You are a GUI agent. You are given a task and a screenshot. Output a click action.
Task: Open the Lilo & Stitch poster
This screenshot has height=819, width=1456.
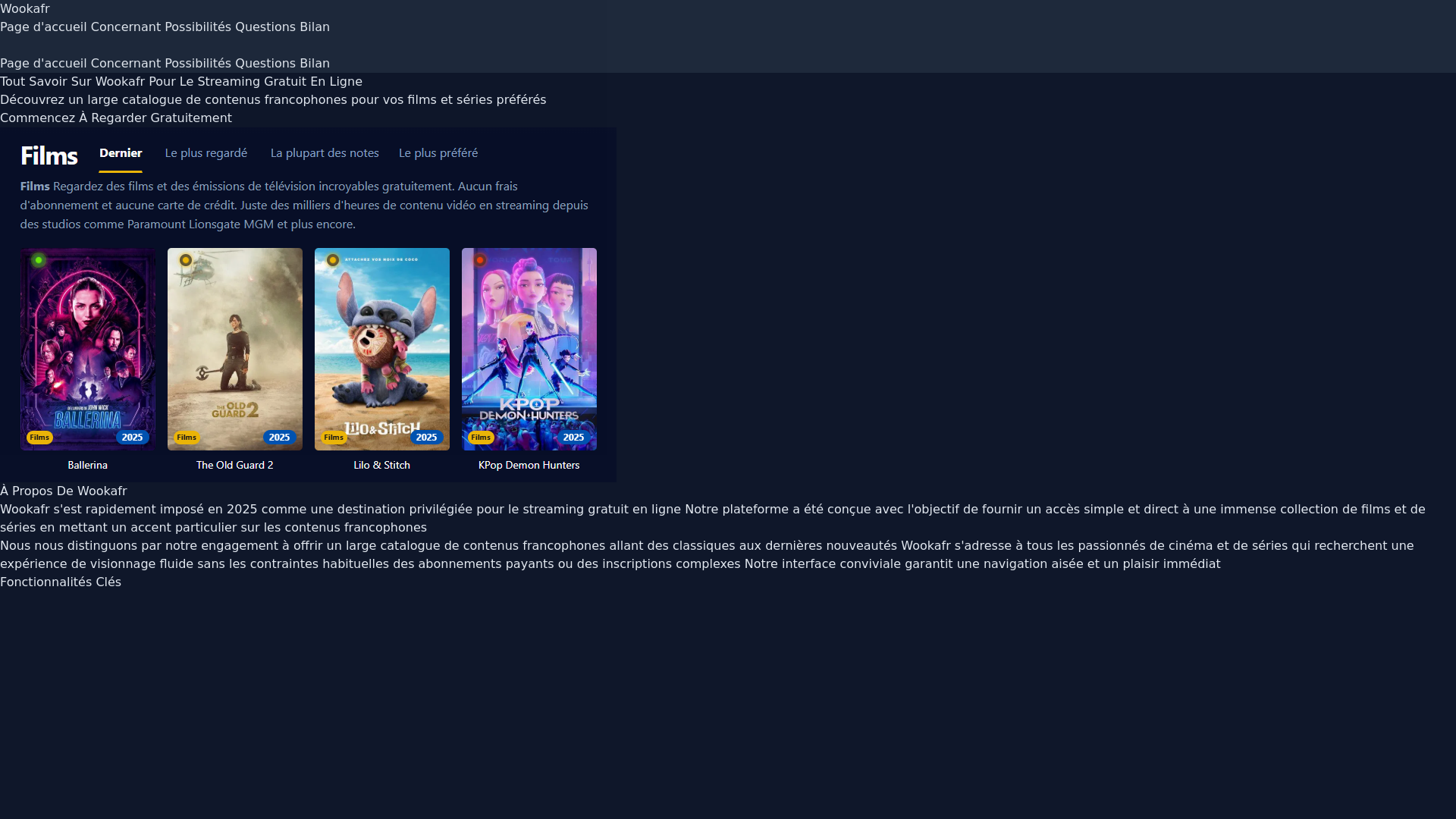click(382, 349)
